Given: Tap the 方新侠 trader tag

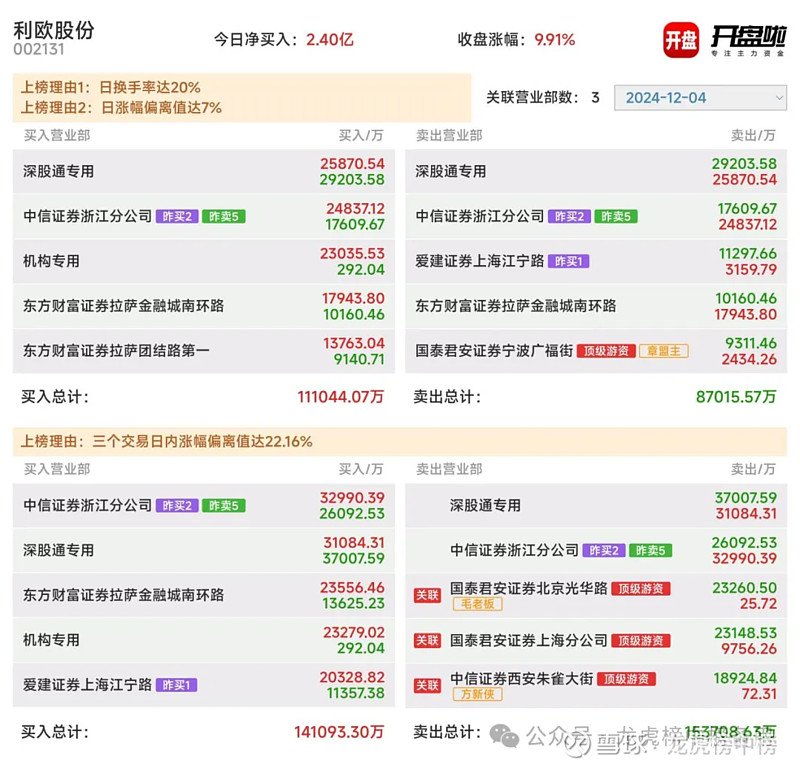Looking at the screenshot, I should (478, 694).
